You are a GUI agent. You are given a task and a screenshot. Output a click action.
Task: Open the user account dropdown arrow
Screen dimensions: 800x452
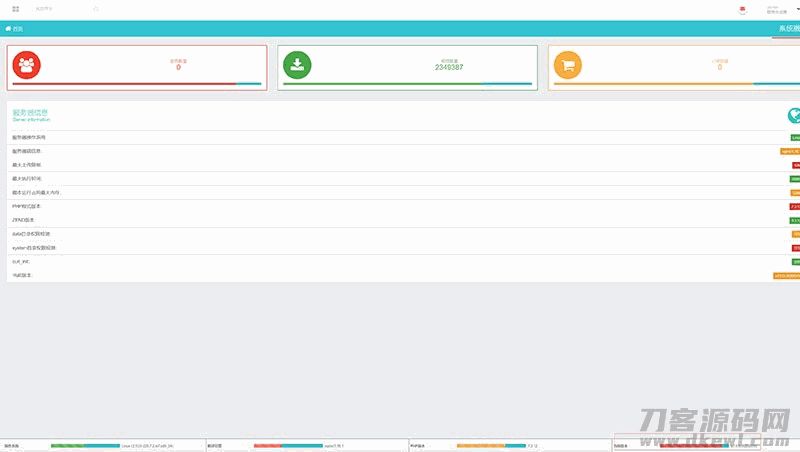[x=797, y=9]
